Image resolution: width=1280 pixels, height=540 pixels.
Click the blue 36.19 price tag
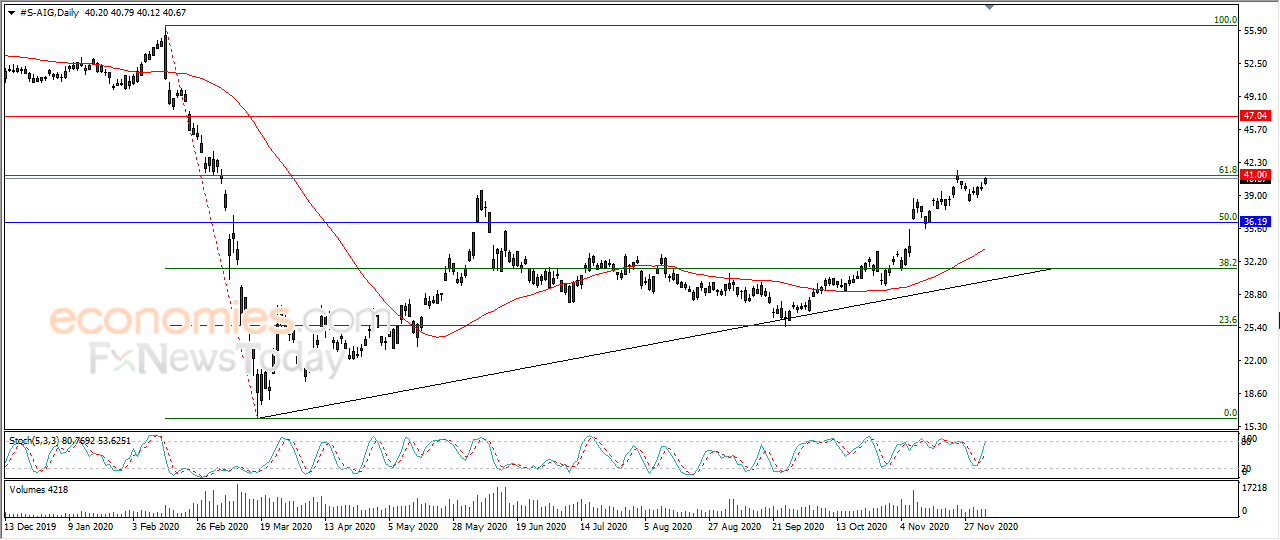(x=1254, y=222)
